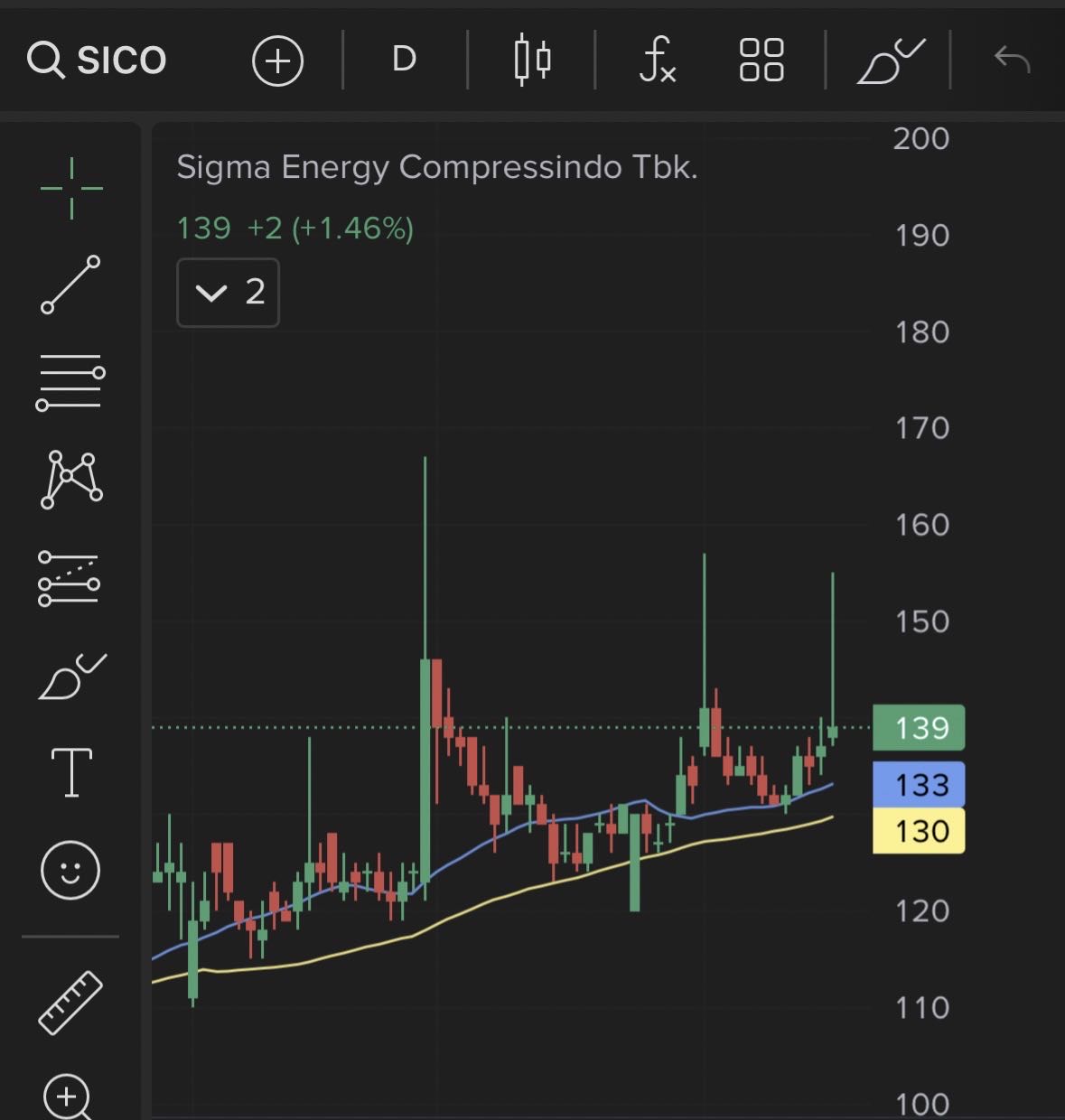Image resolution: width=1065 pixels, height=1120 pixels.
Task: Open the fx indicators menu
Action: pos(657,61)
